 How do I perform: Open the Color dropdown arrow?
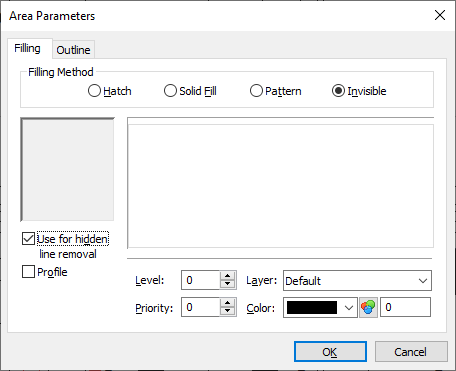pyautogui.click(x=349, y=308)
